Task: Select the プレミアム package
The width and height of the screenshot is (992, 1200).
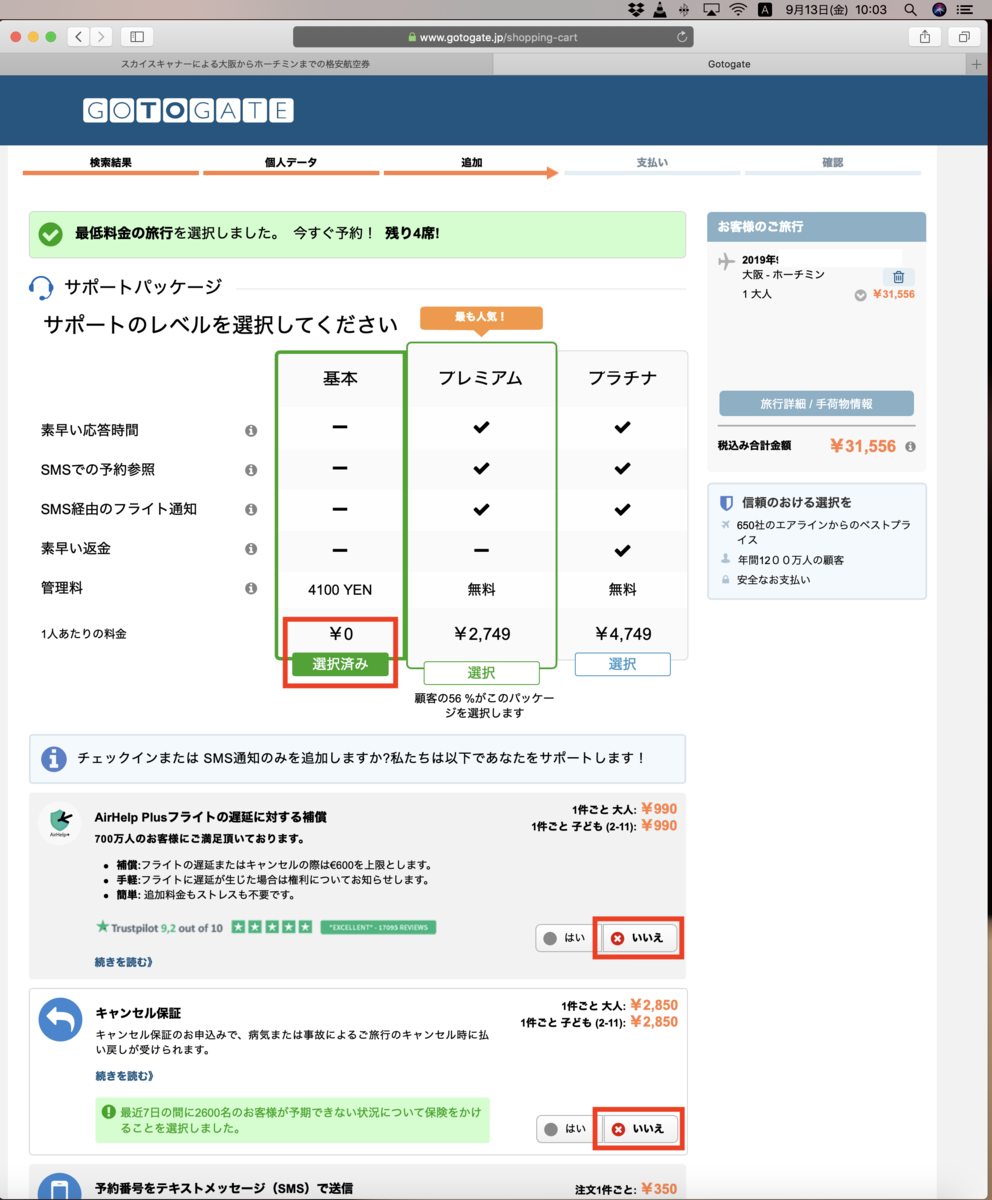Action: [x=481, y=673]
